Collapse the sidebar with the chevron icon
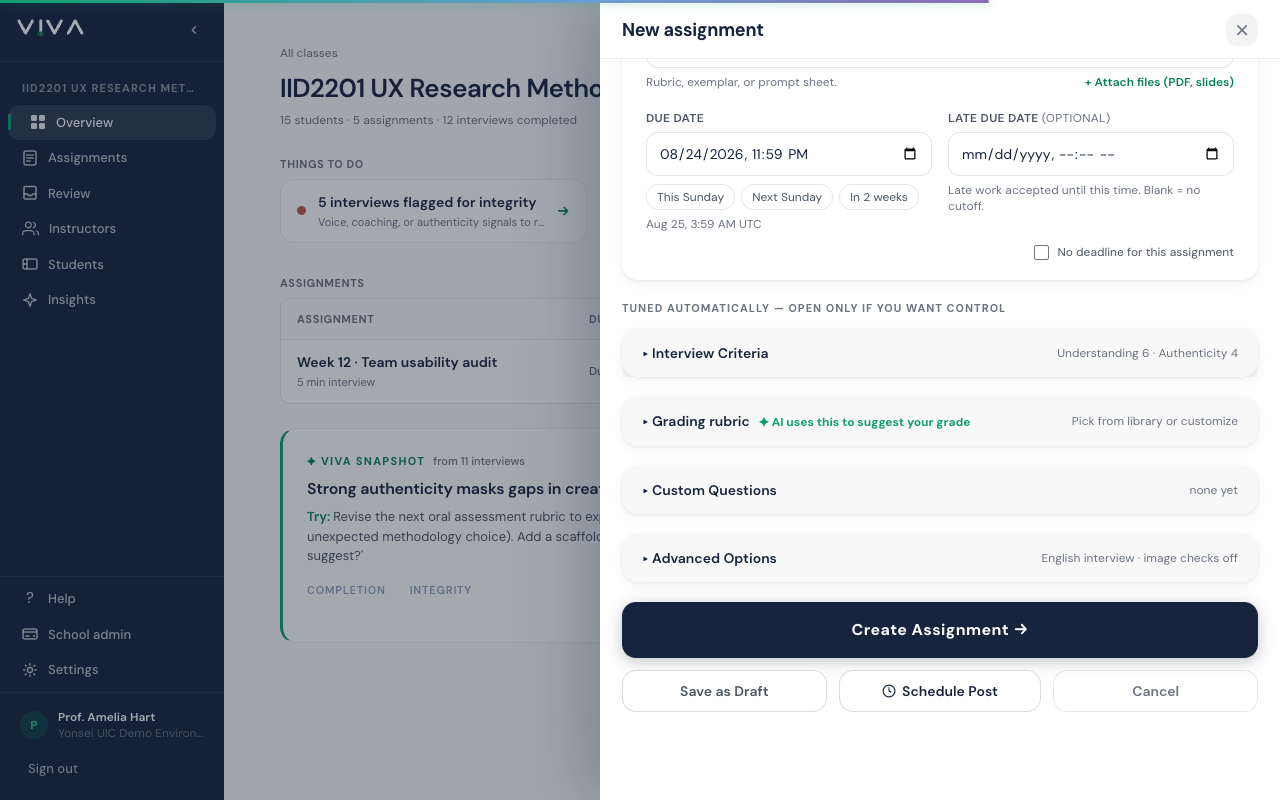Viewport: 1280px width, 800px height. coord(194,30)
